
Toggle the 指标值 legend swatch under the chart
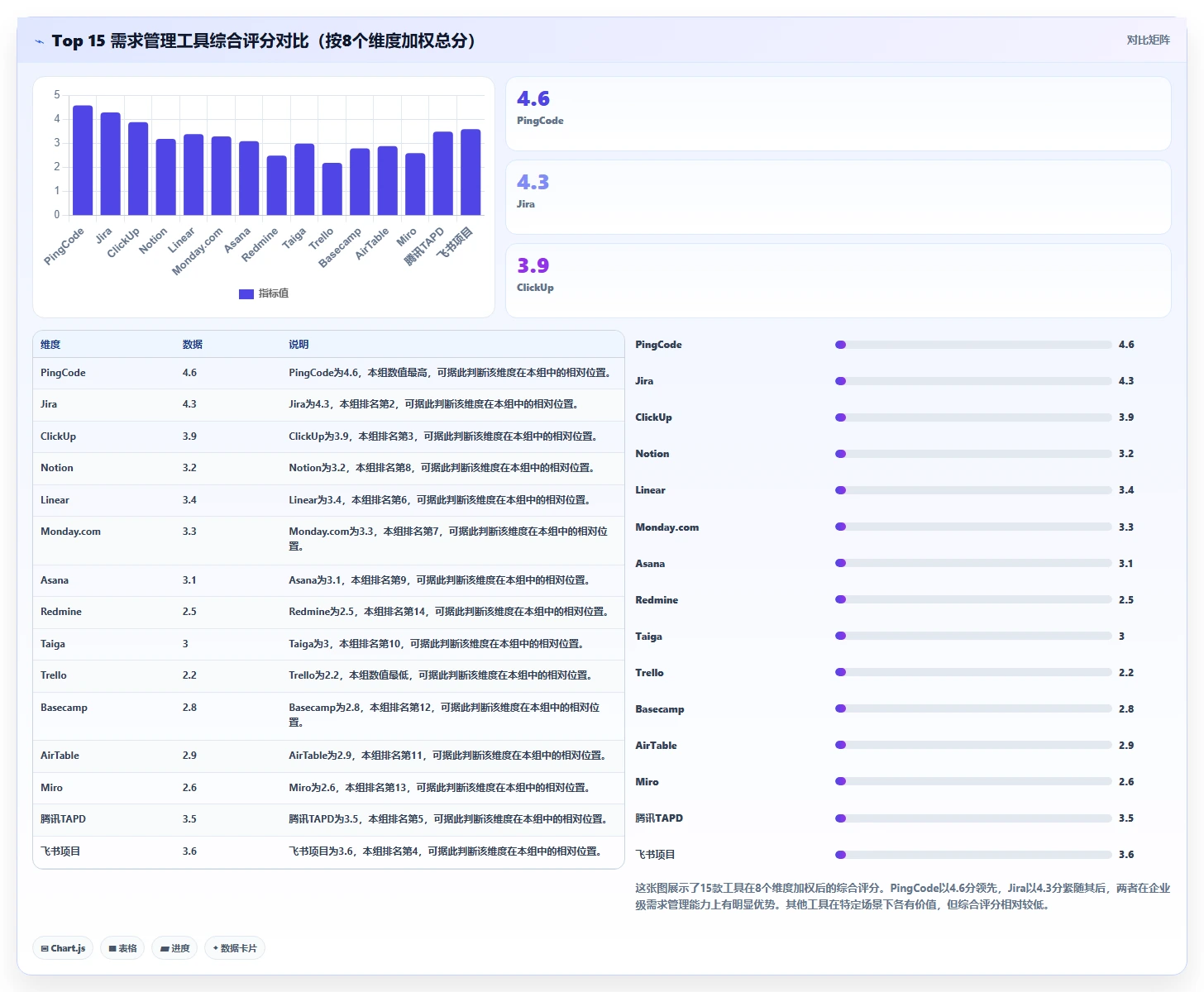pyautogui.click(x=246, y=293)
